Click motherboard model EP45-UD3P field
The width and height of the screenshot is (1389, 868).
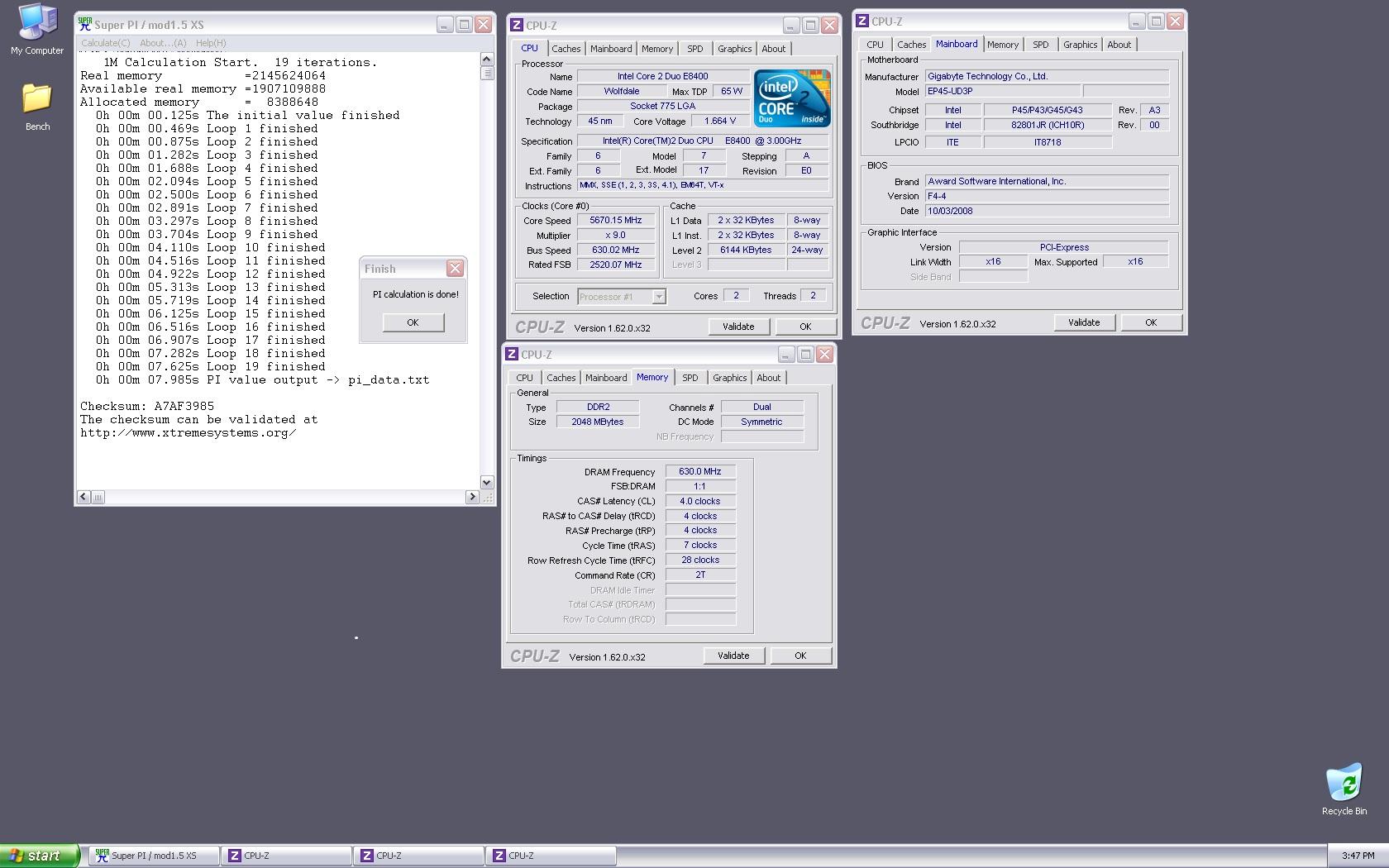pos(1002,91)
